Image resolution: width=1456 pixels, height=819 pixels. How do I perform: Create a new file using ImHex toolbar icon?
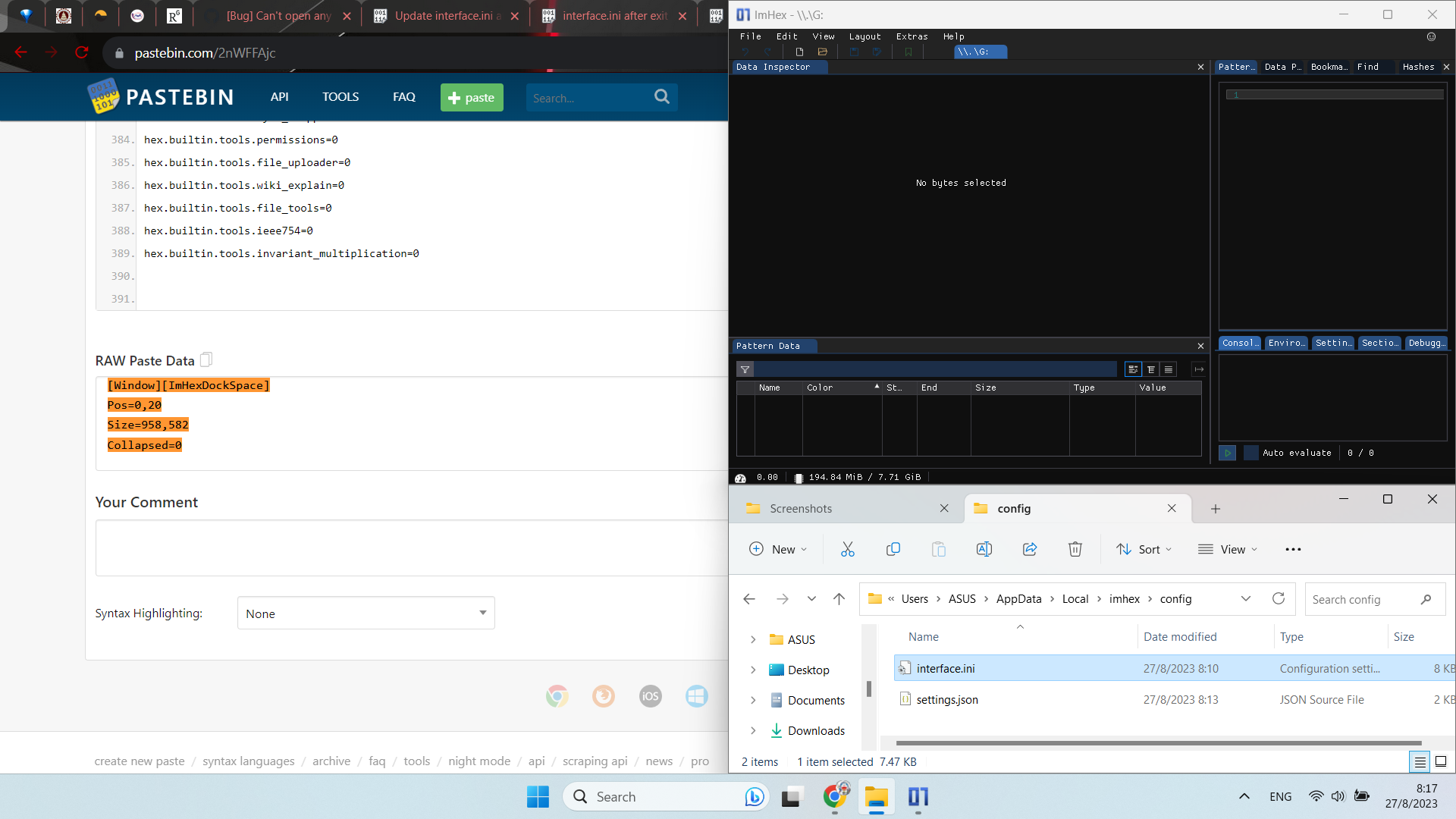799,52
